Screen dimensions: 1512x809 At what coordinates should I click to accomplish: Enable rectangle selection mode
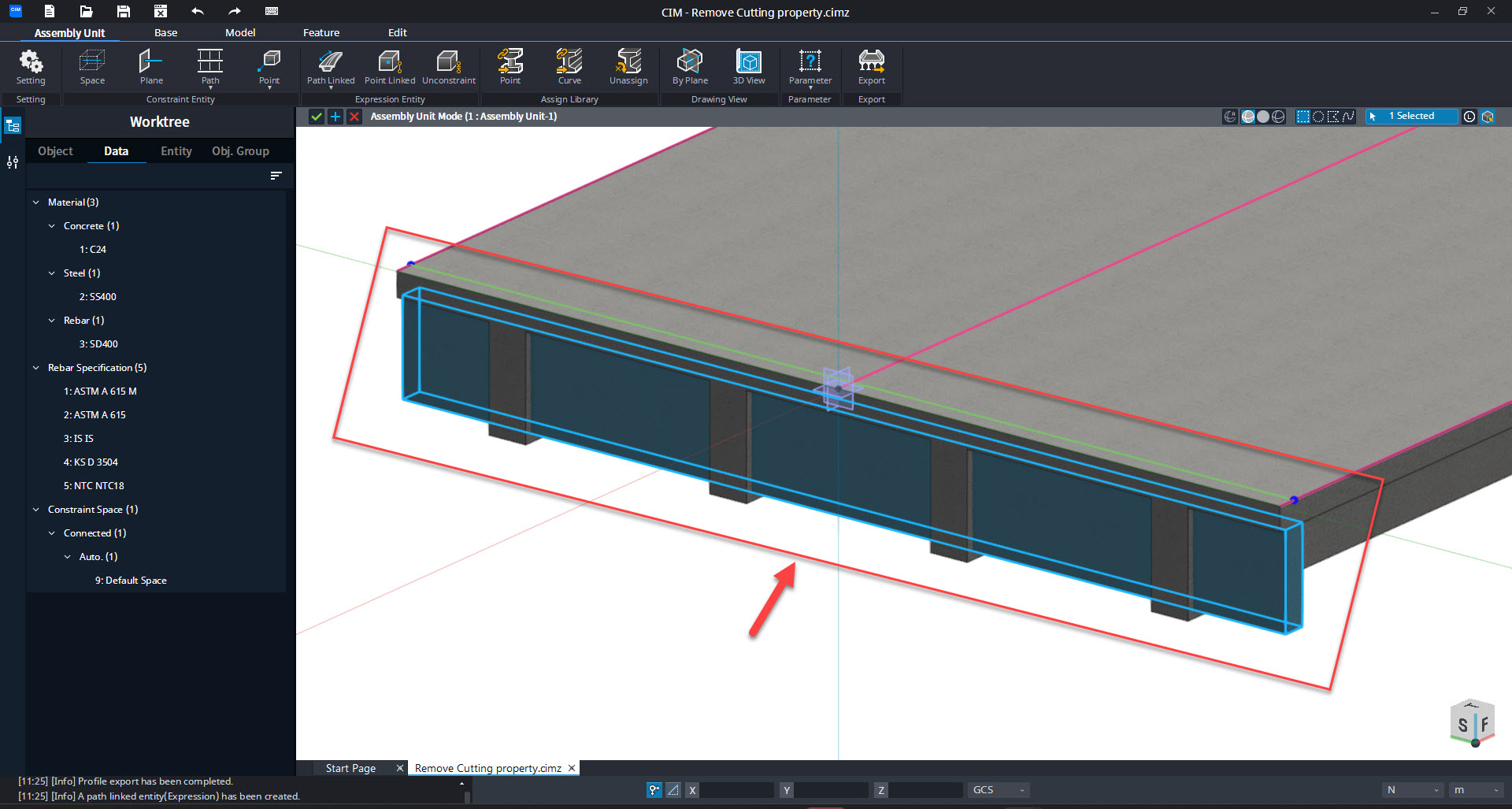(1303, 117)
